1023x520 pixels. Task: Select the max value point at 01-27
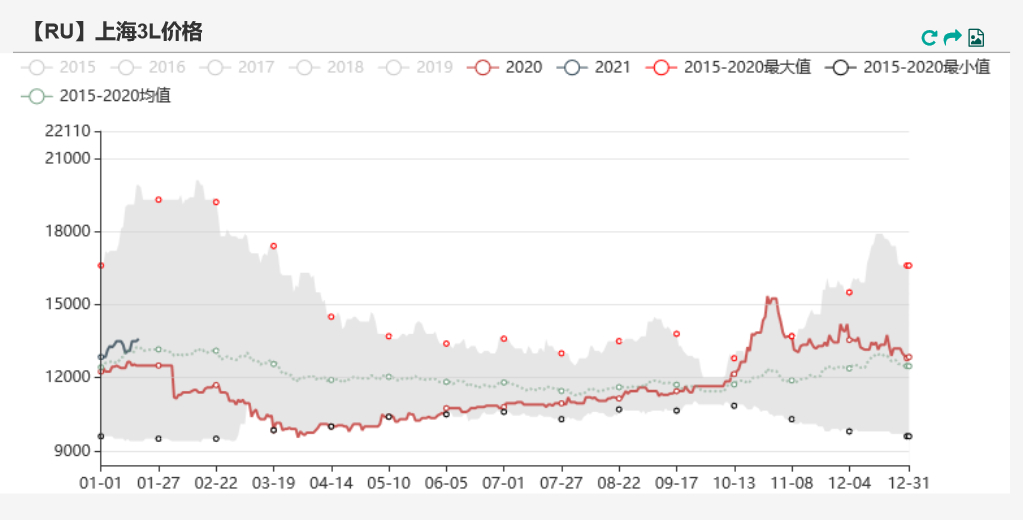(x=159, y=200)
